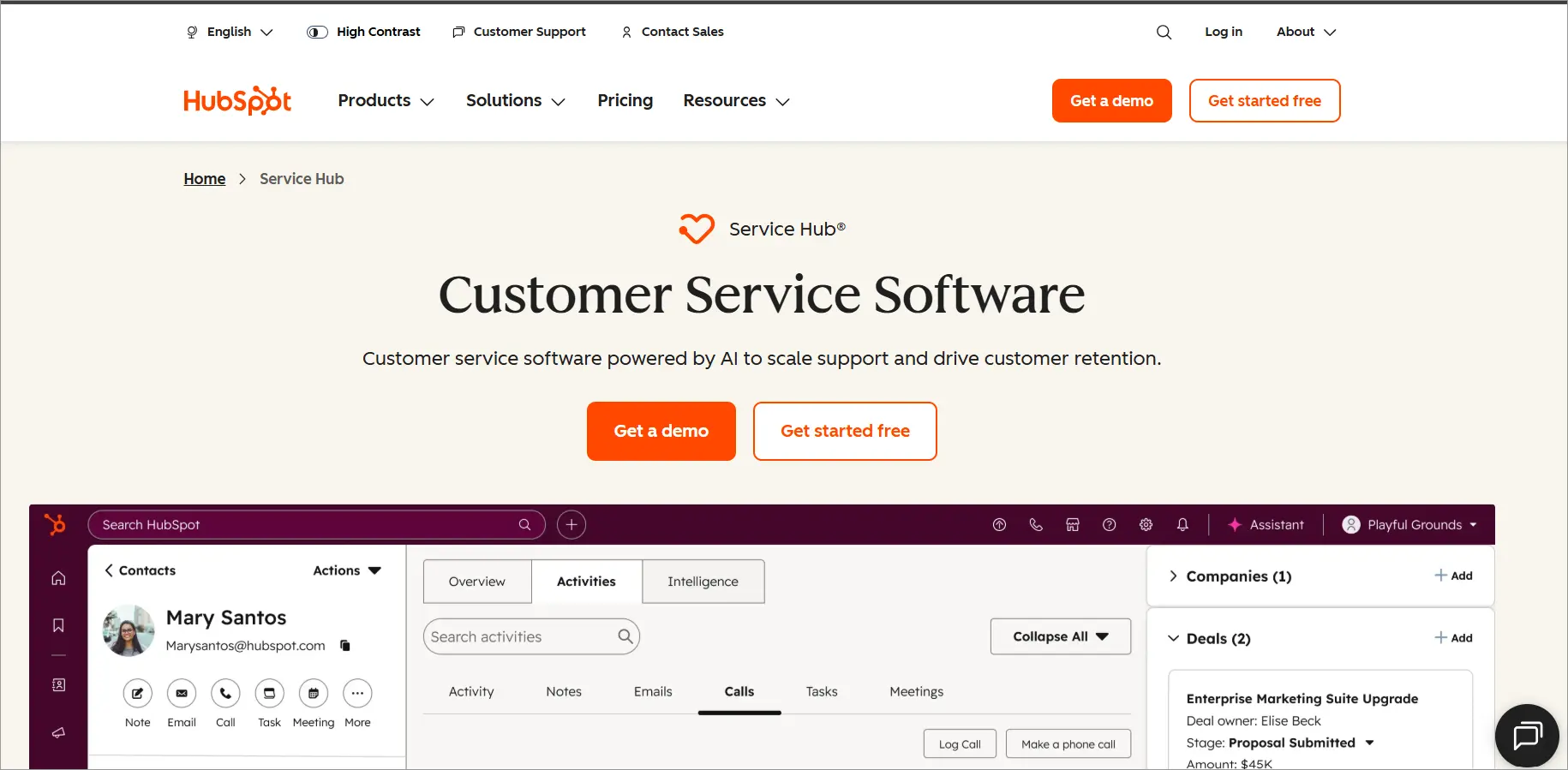Open the notifications bell icon
1568x770 pixels.
(x=1182, y=525)
